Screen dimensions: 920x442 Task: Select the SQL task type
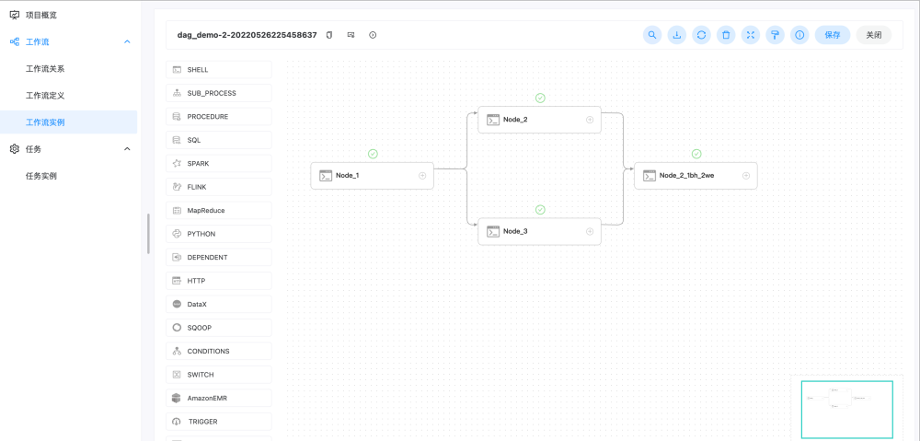point(218,140)
